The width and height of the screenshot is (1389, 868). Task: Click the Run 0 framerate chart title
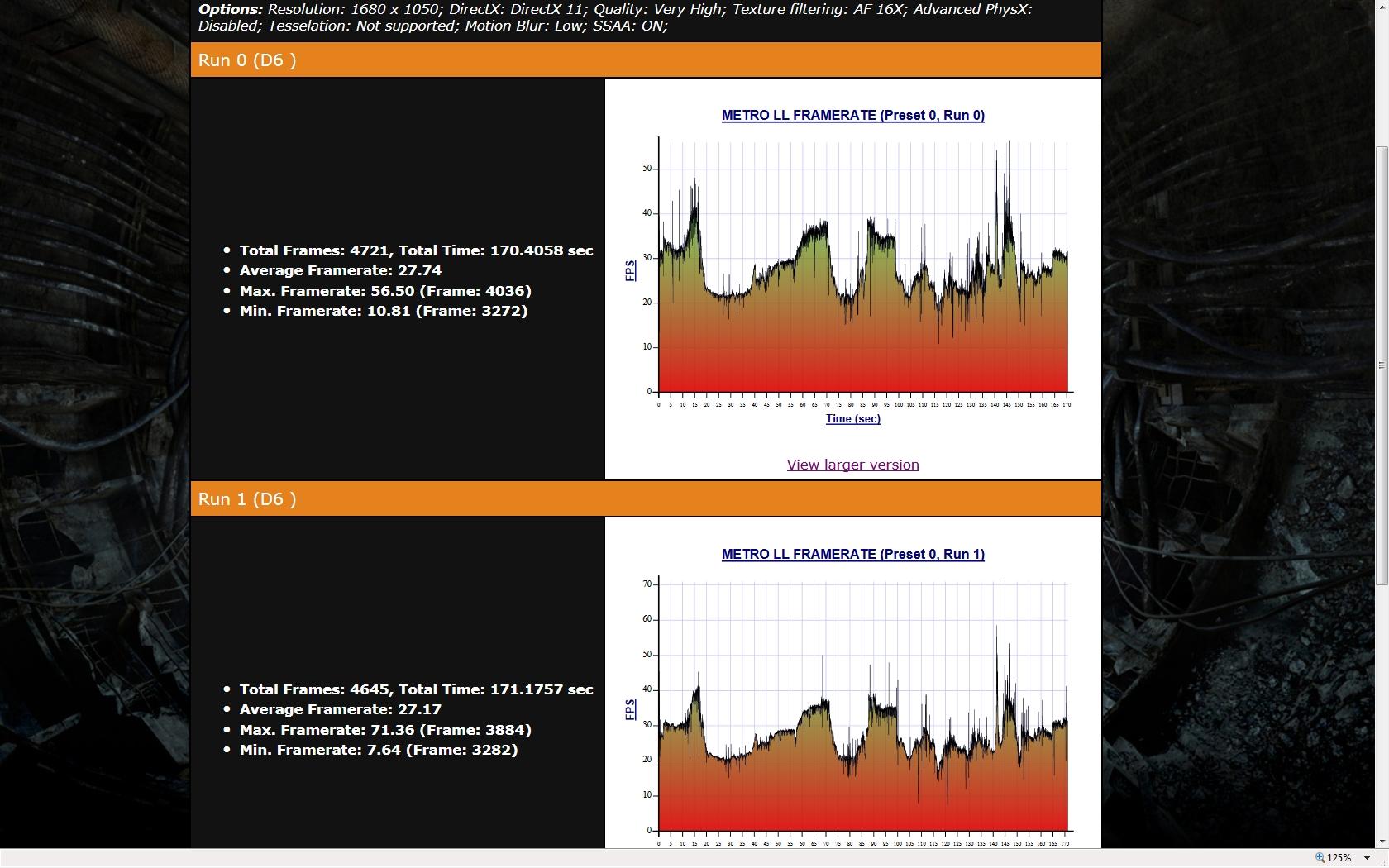pyautogui.click(x=852, y=115)
